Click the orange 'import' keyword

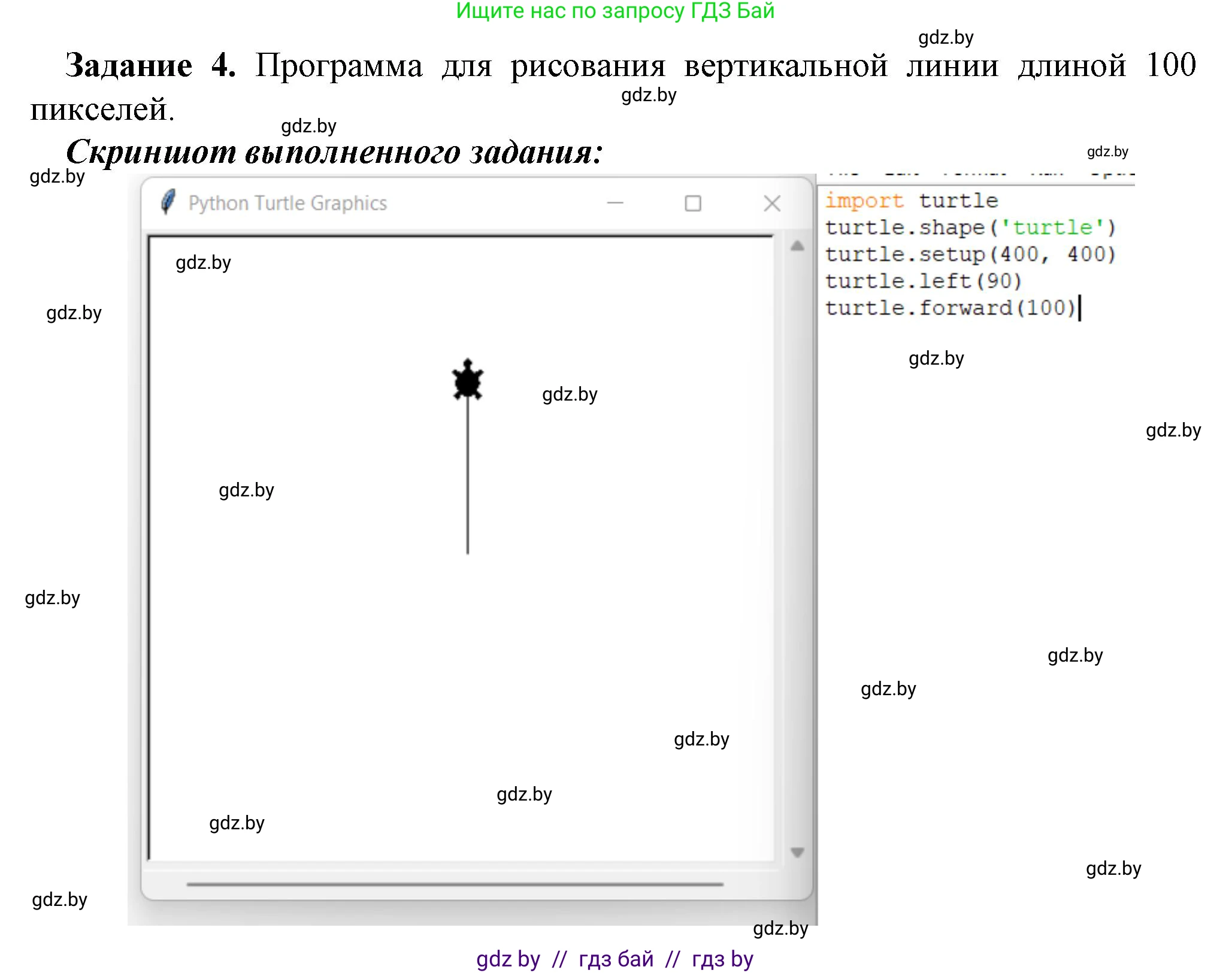[x=864, y=201]
